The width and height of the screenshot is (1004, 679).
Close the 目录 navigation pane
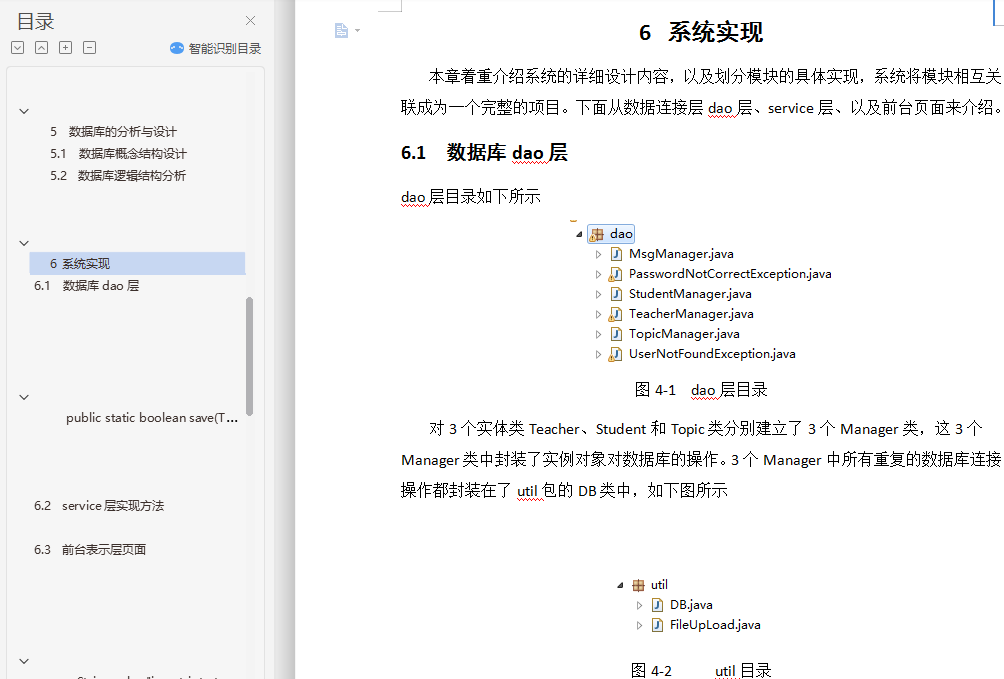[x=250, y=21]
